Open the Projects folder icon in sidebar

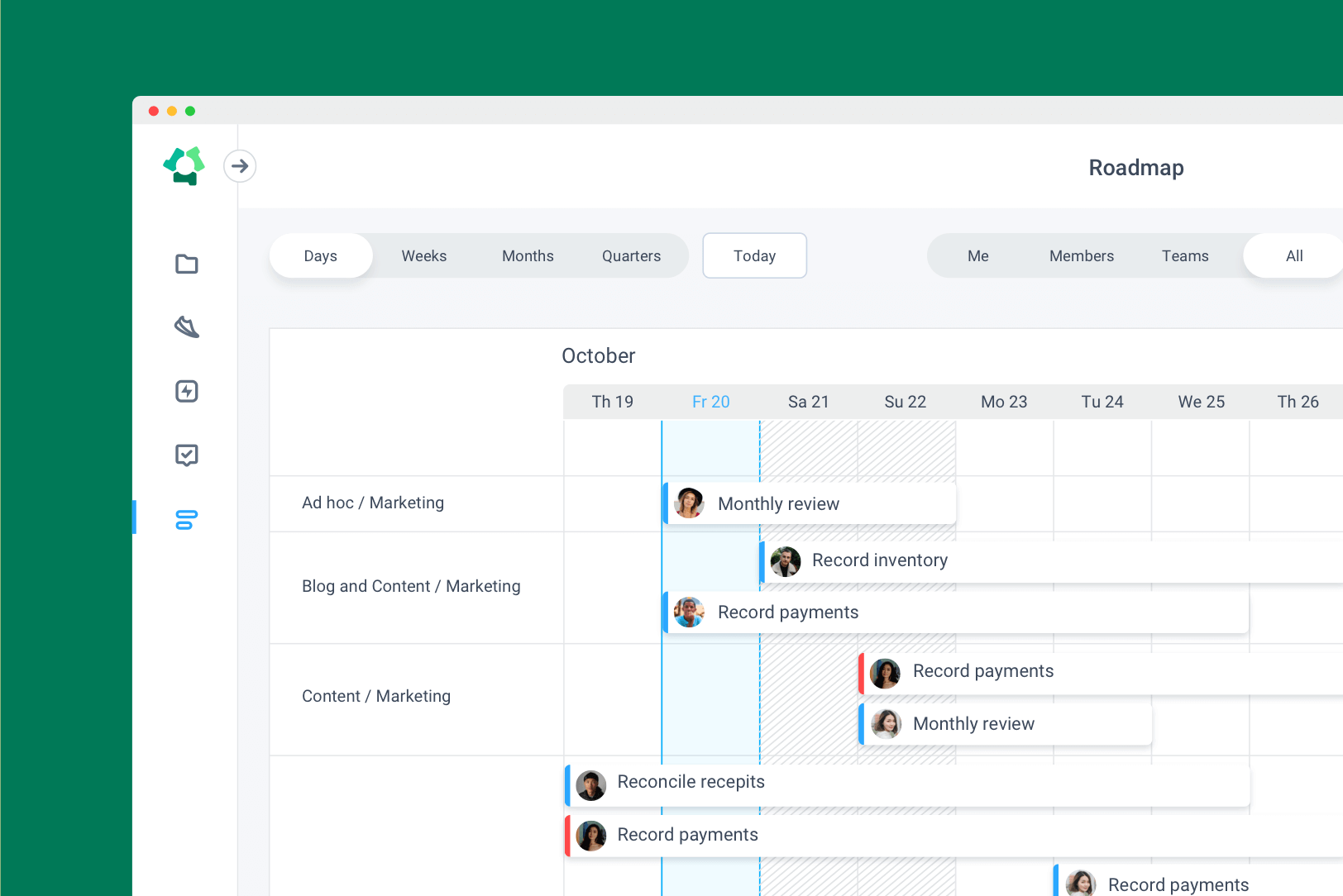(x=187, y=264)
